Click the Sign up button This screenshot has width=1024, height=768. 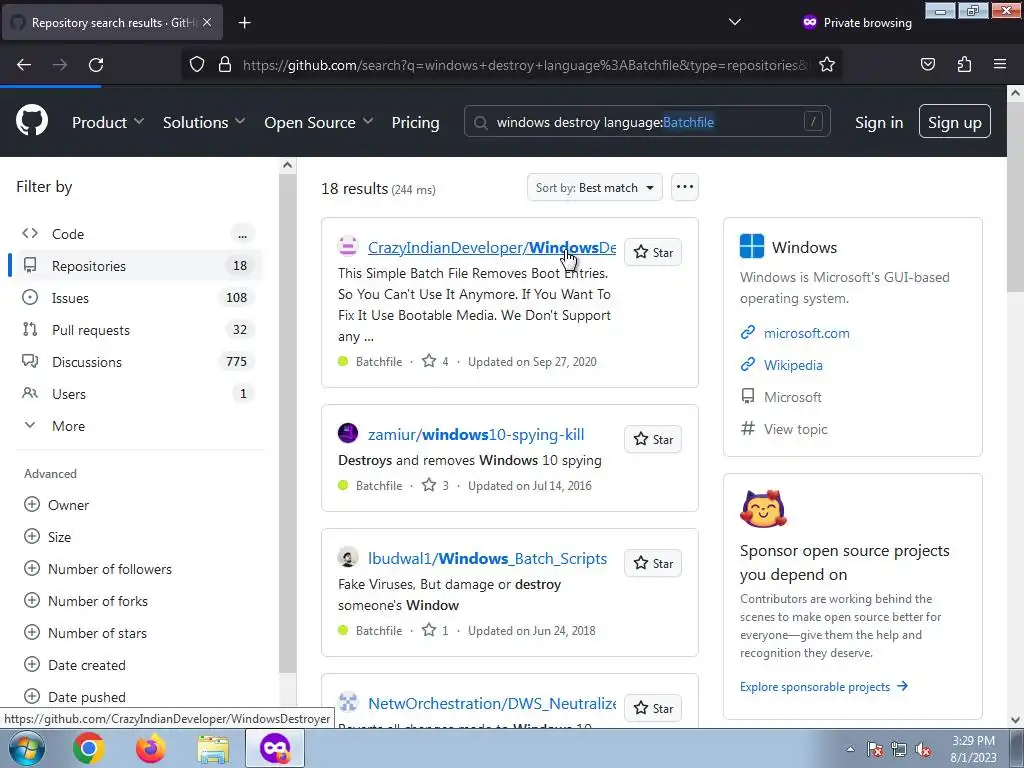[954, 121]
